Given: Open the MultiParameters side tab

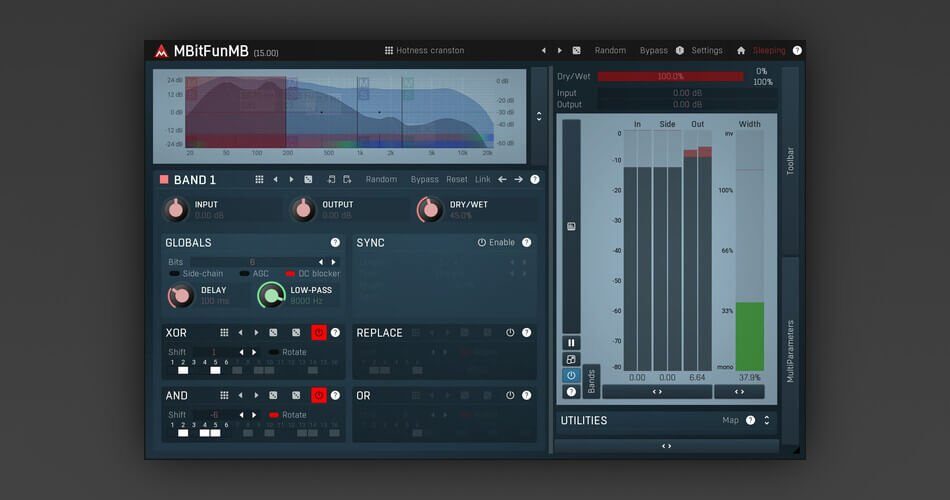Looking at the screenshot, I should click(790, 350).
